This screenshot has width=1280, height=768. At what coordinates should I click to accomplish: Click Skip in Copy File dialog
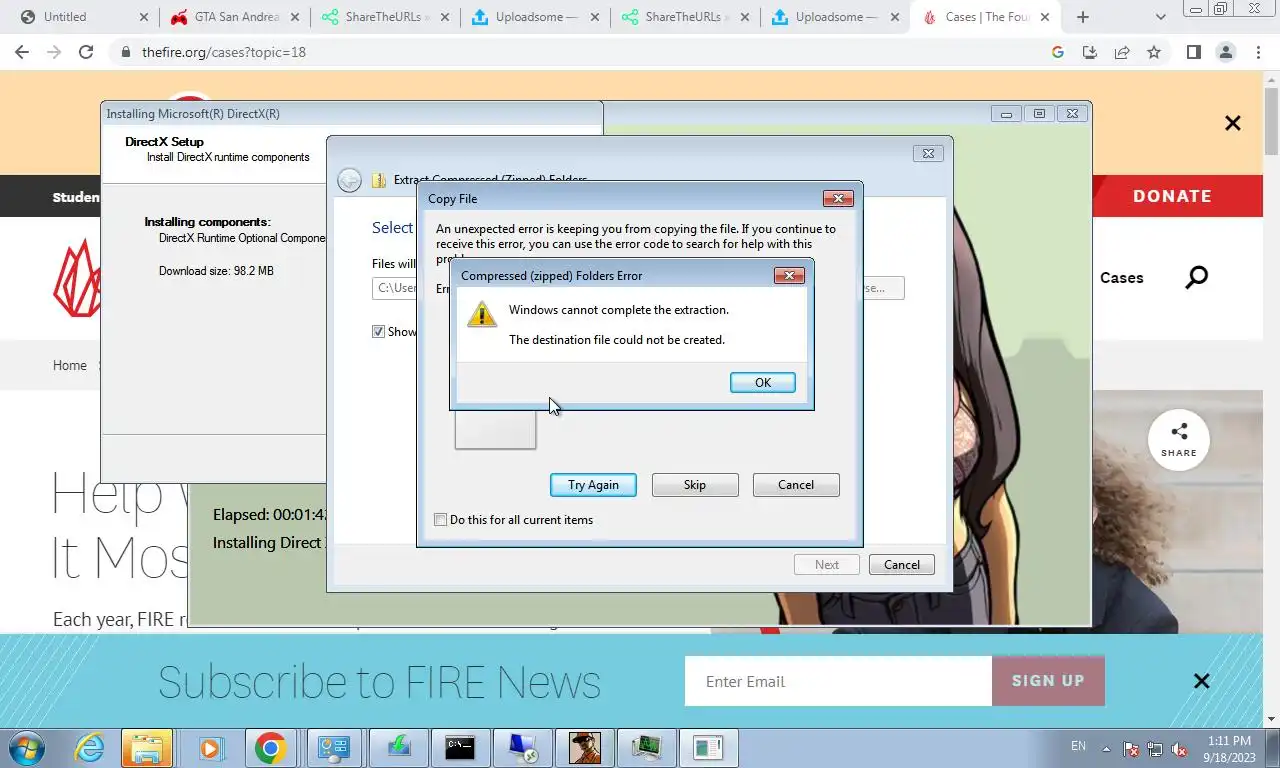pyautogui.click(x=695, y=485)
